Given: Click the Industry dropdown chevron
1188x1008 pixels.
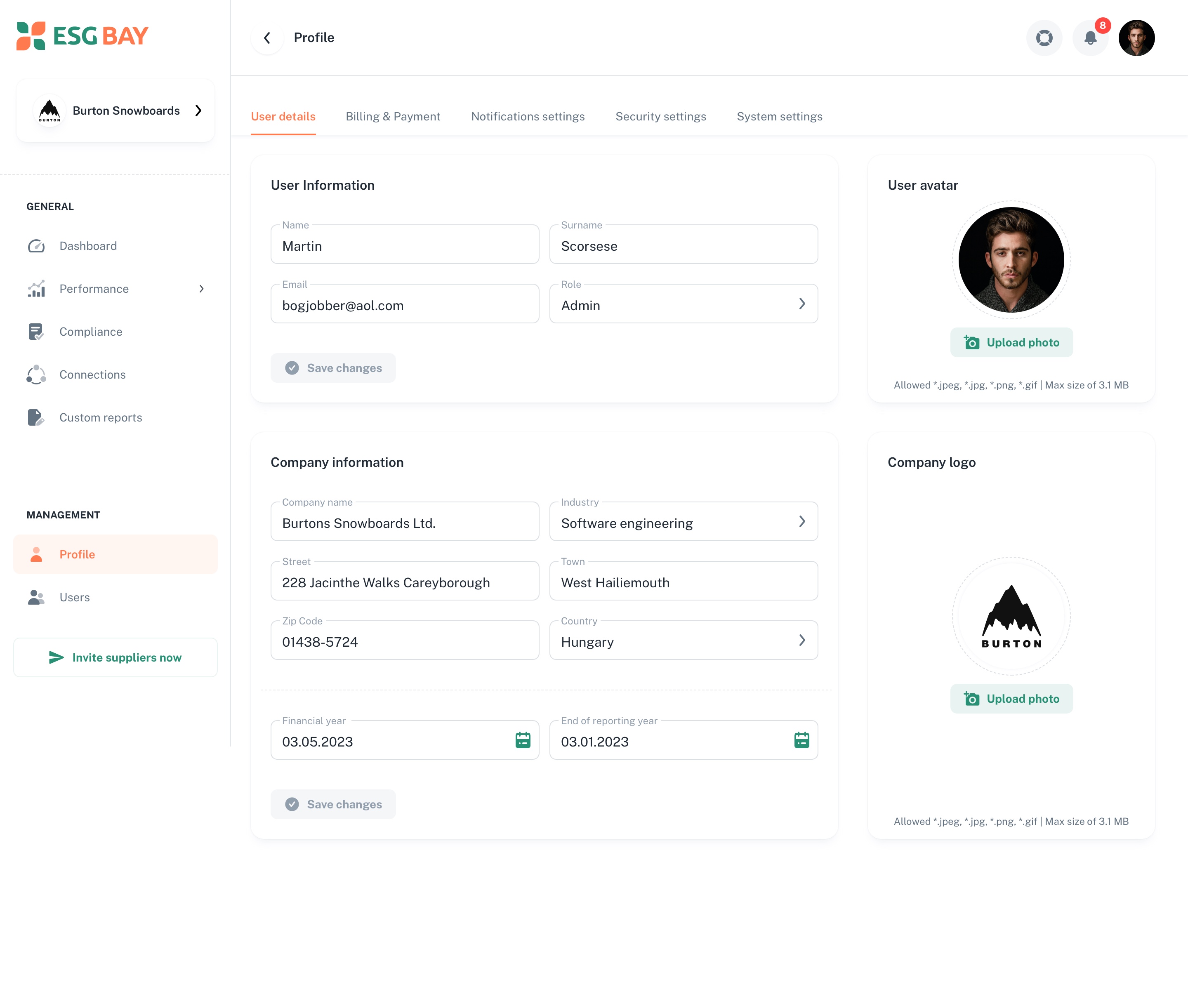Looking at the screenshot, I should (x=802, y=522).
